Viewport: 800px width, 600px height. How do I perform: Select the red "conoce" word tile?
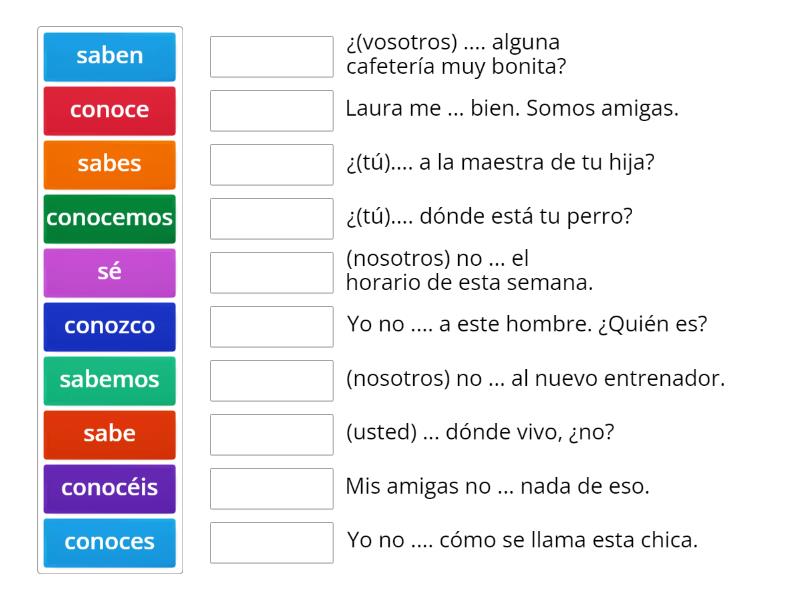(109, 111)
